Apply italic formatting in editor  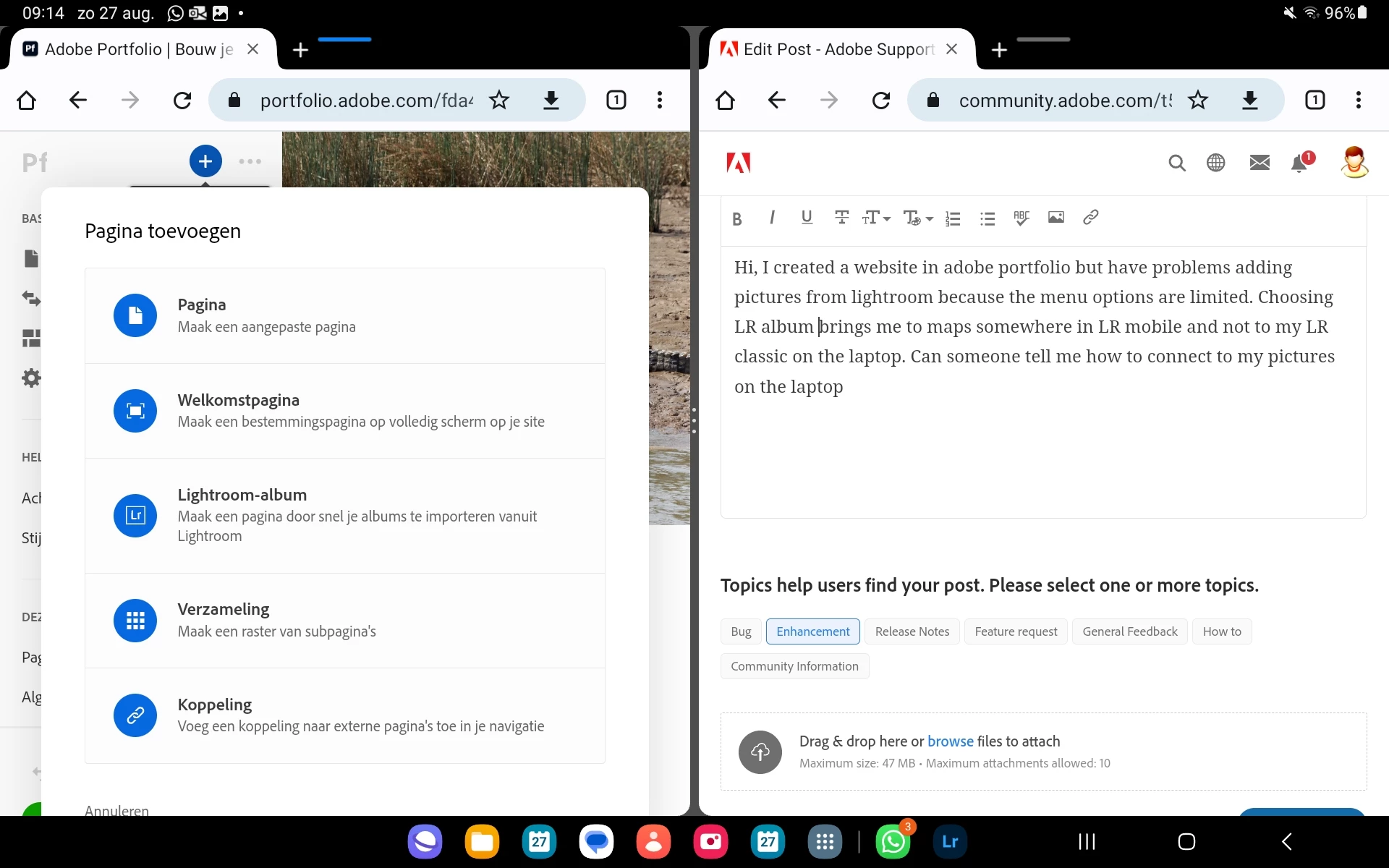772,218
